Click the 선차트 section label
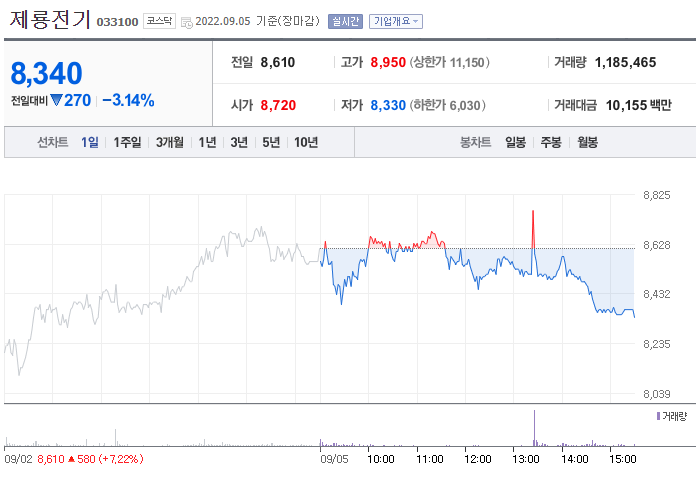The height and width of the screenshot is (477, 696). pos(52,142)
